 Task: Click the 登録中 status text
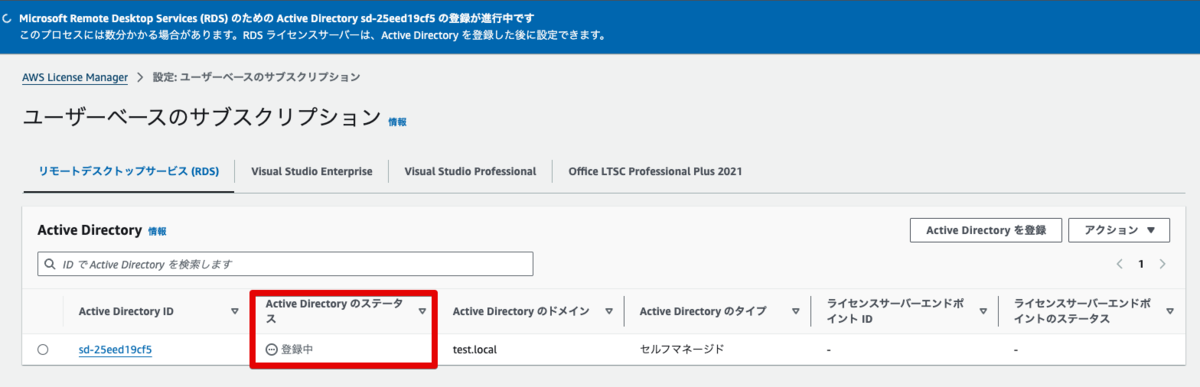297,350
